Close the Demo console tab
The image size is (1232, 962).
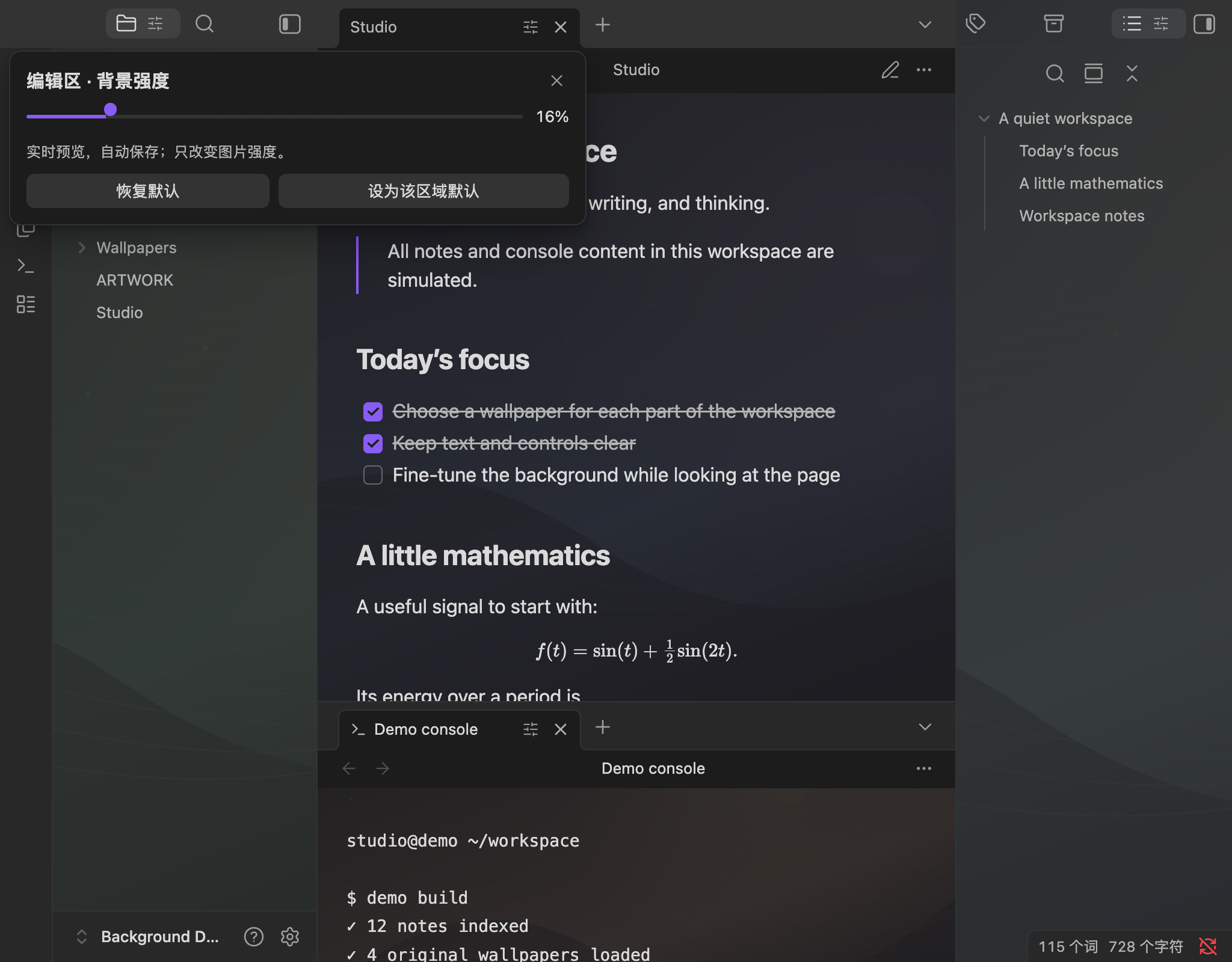560,729
